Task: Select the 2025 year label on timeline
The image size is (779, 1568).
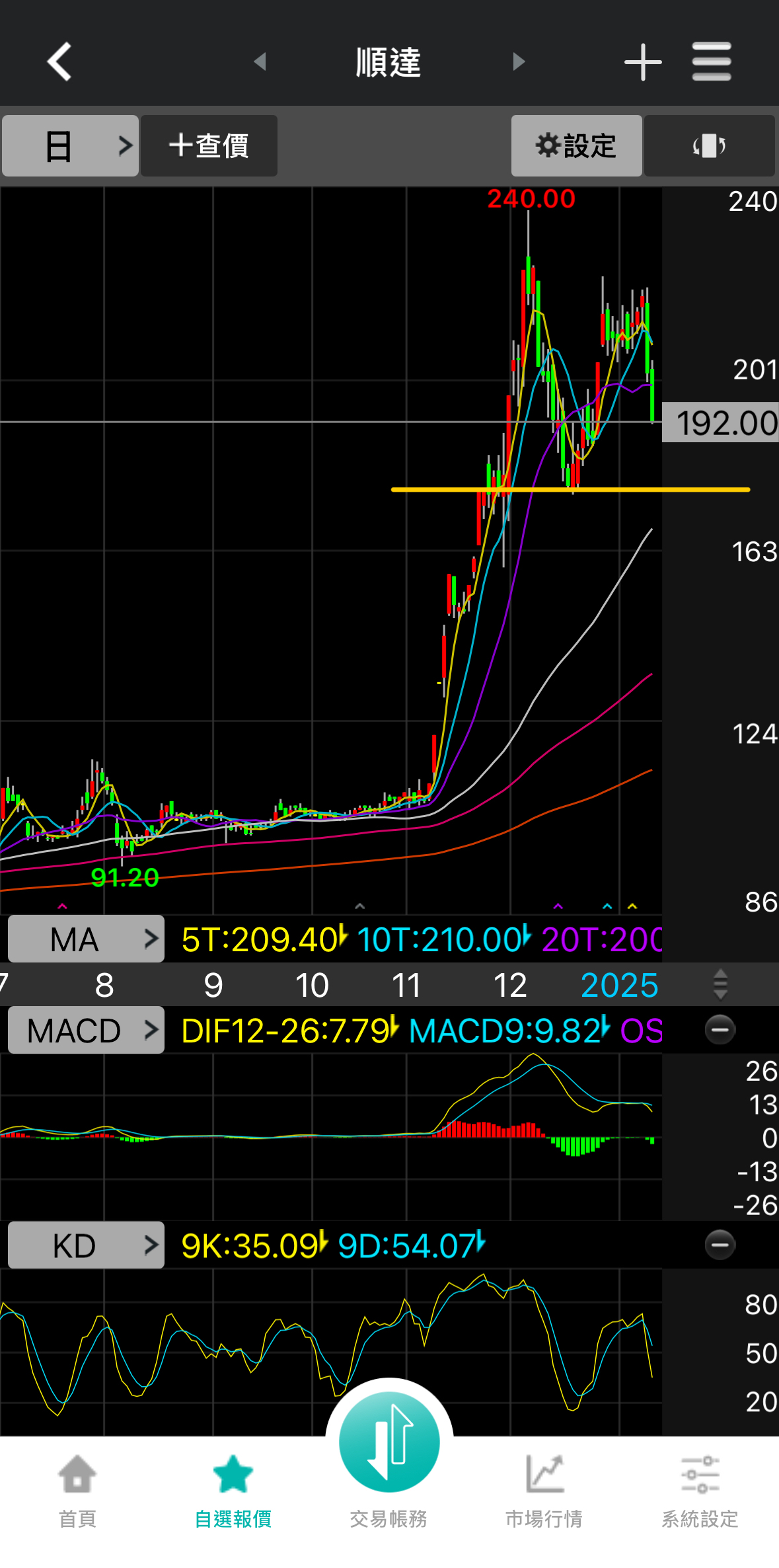Action: coord(620,985)
